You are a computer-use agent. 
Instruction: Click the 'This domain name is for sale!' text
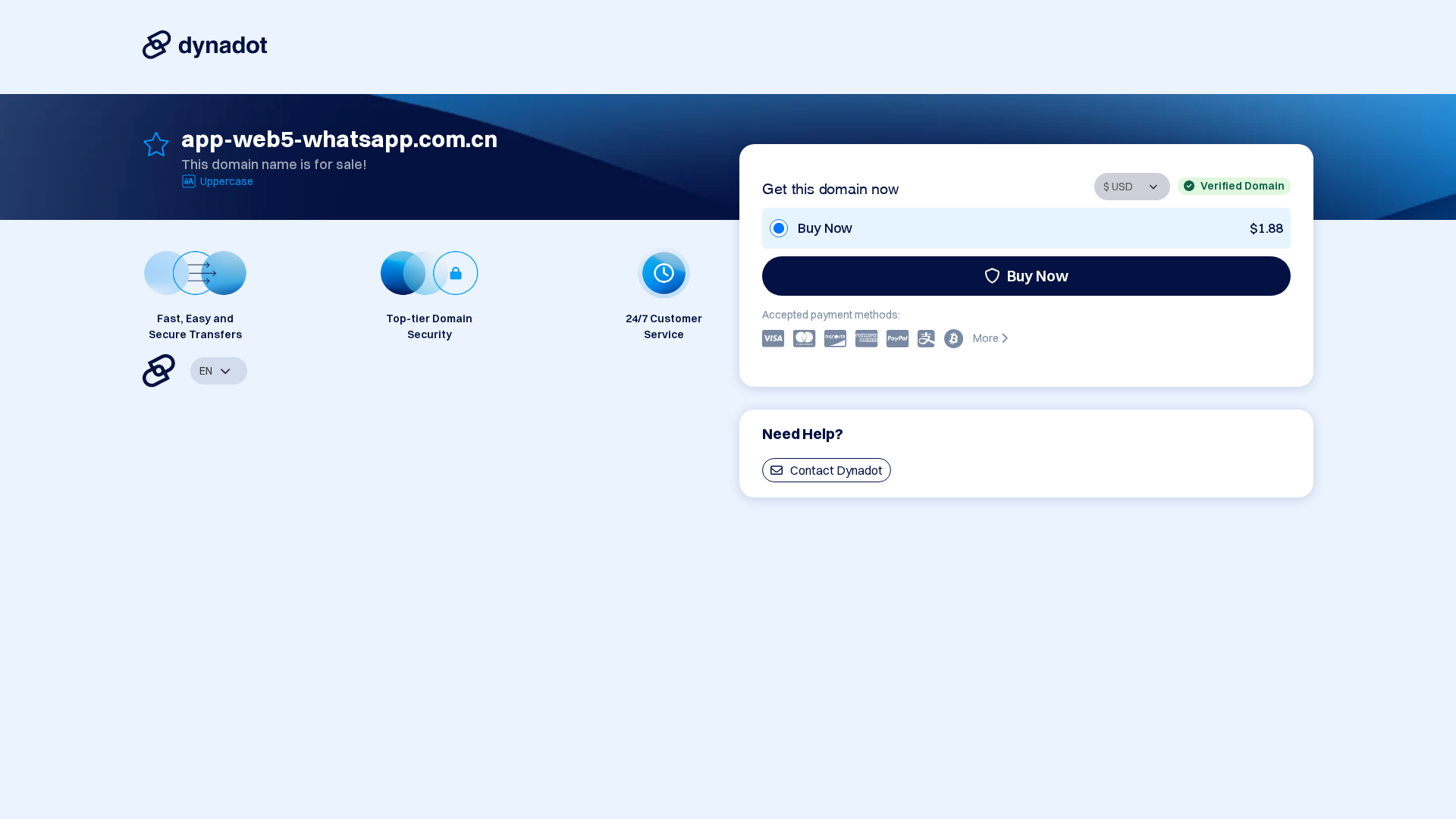pos(274,165)
